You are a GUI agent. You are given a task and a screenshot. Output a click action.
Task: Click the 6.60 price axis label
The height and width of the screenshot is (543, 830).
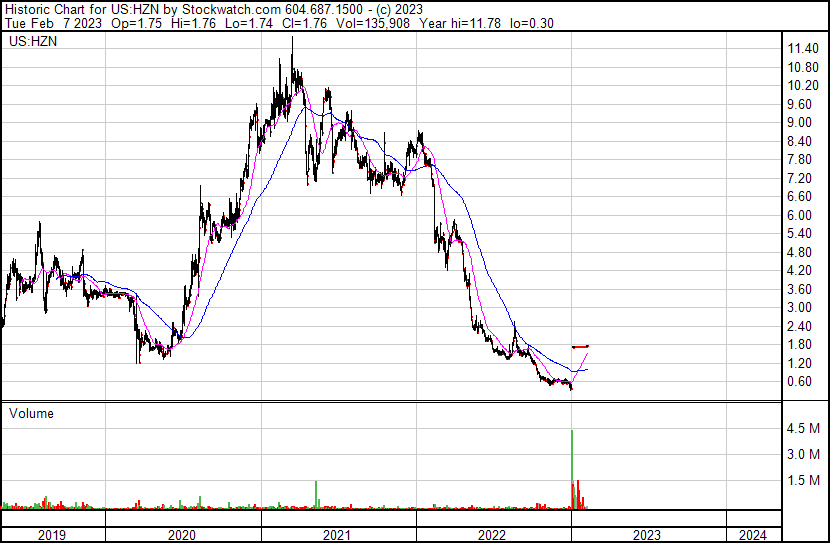(x=799, y=196)
